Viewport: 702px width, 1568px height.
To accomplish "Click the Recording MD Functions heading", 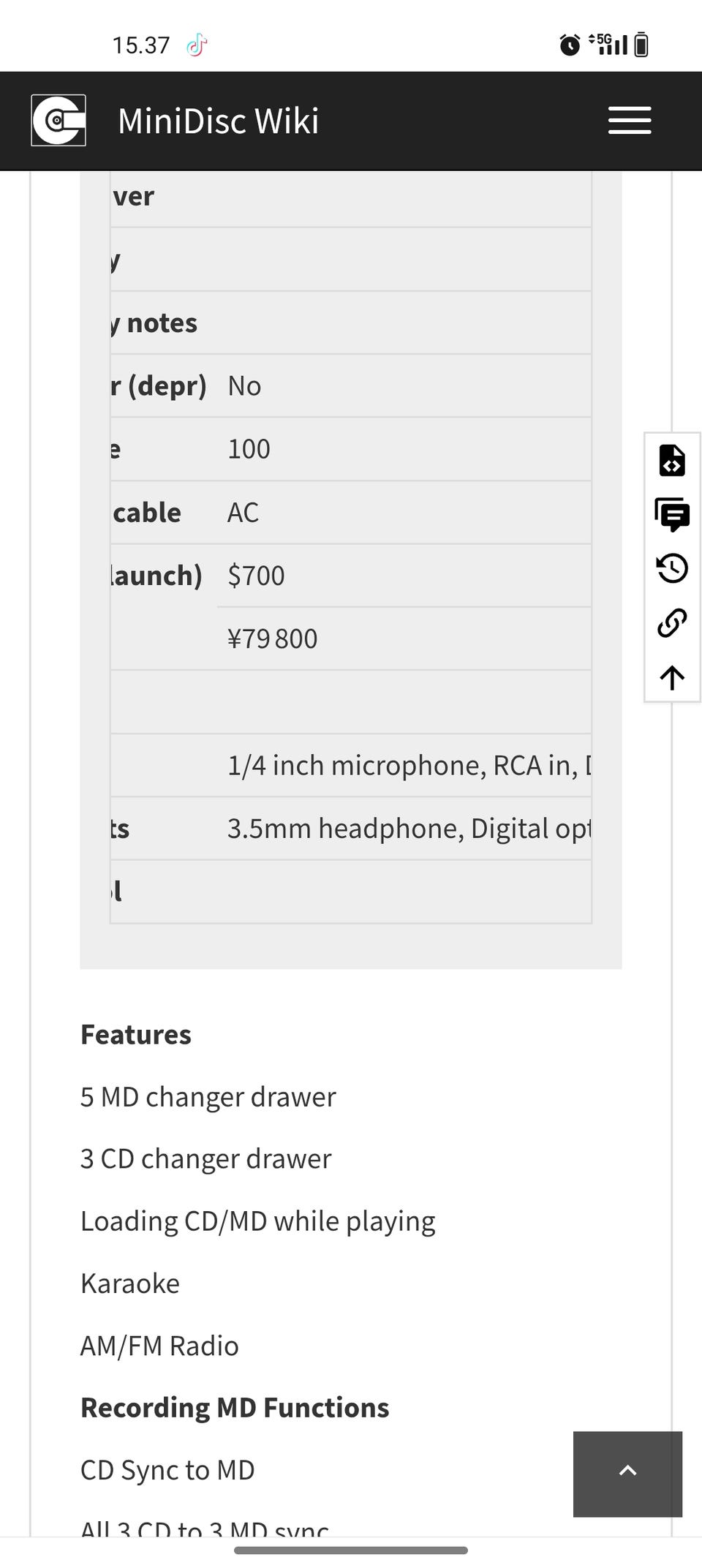I will point(235,1407).
